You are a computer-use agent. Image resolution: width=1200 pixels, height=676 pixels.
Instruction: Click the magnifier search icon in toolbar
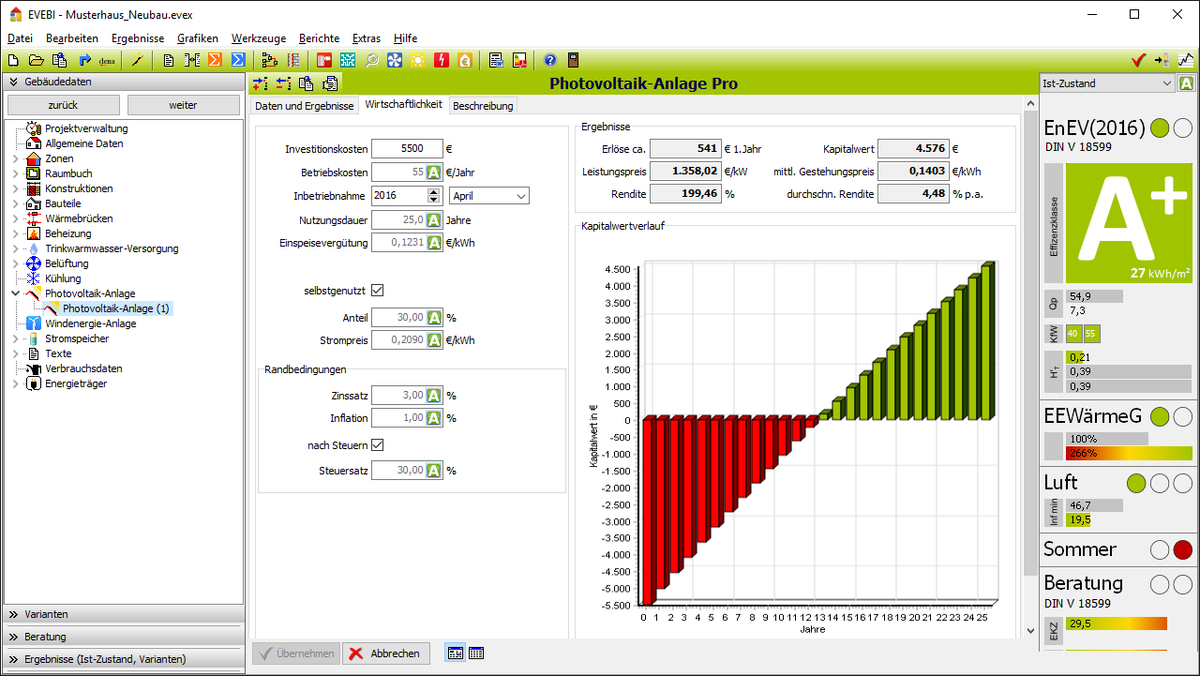tap(372, 60)
